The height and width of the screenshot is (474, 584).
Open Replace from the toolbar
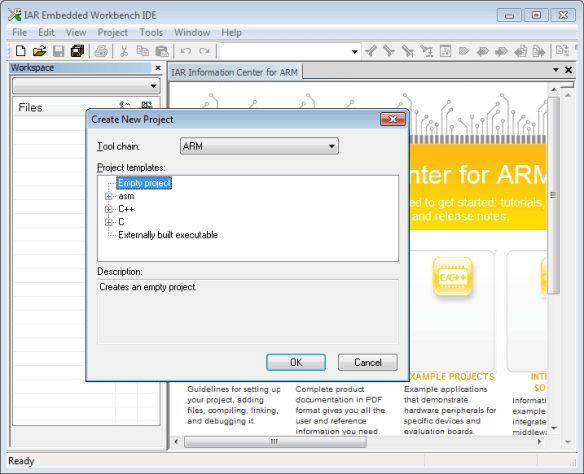pyautogui.click(x=426, y=51)
